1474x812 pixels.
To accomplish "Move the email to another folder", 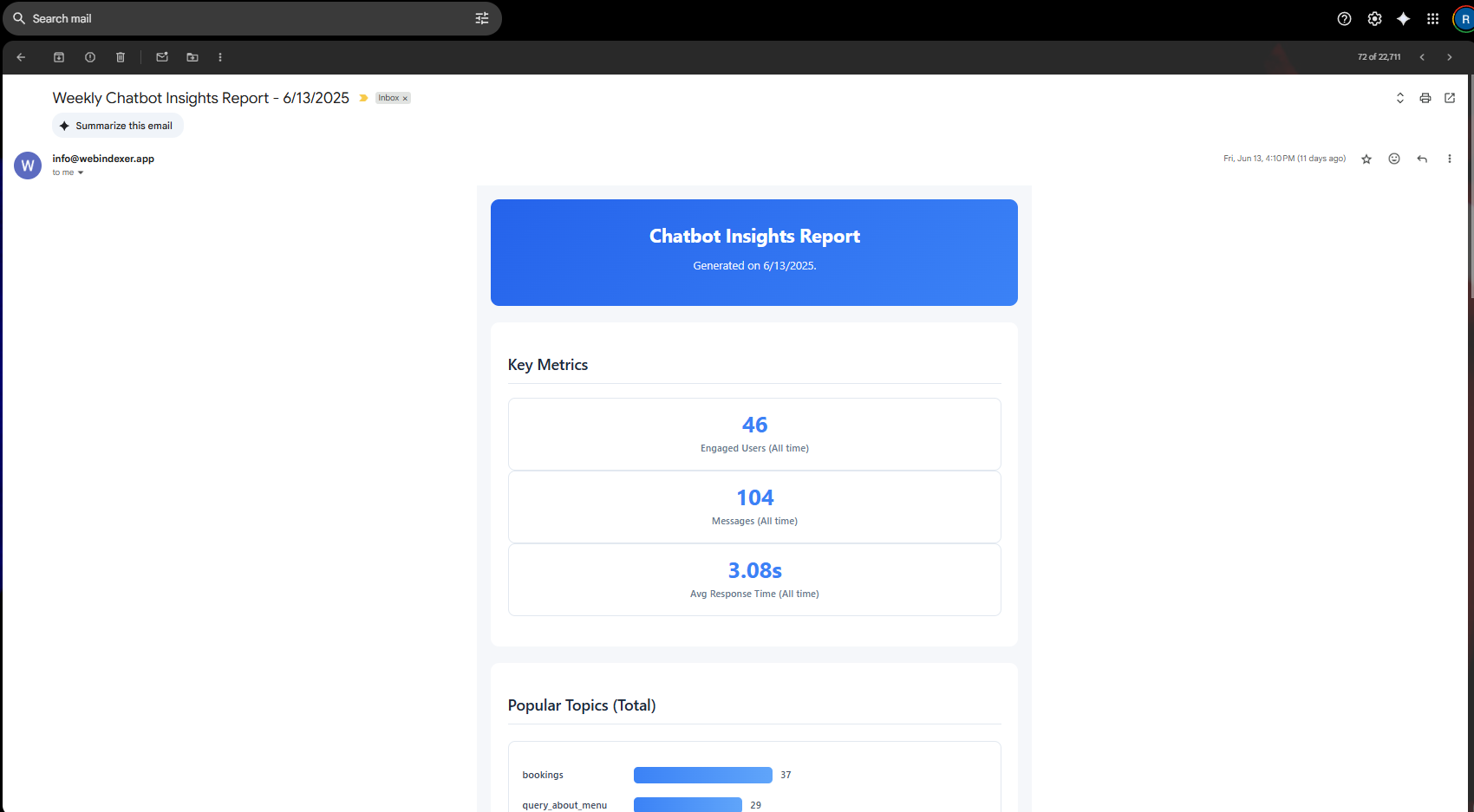I will pos(192,57).
